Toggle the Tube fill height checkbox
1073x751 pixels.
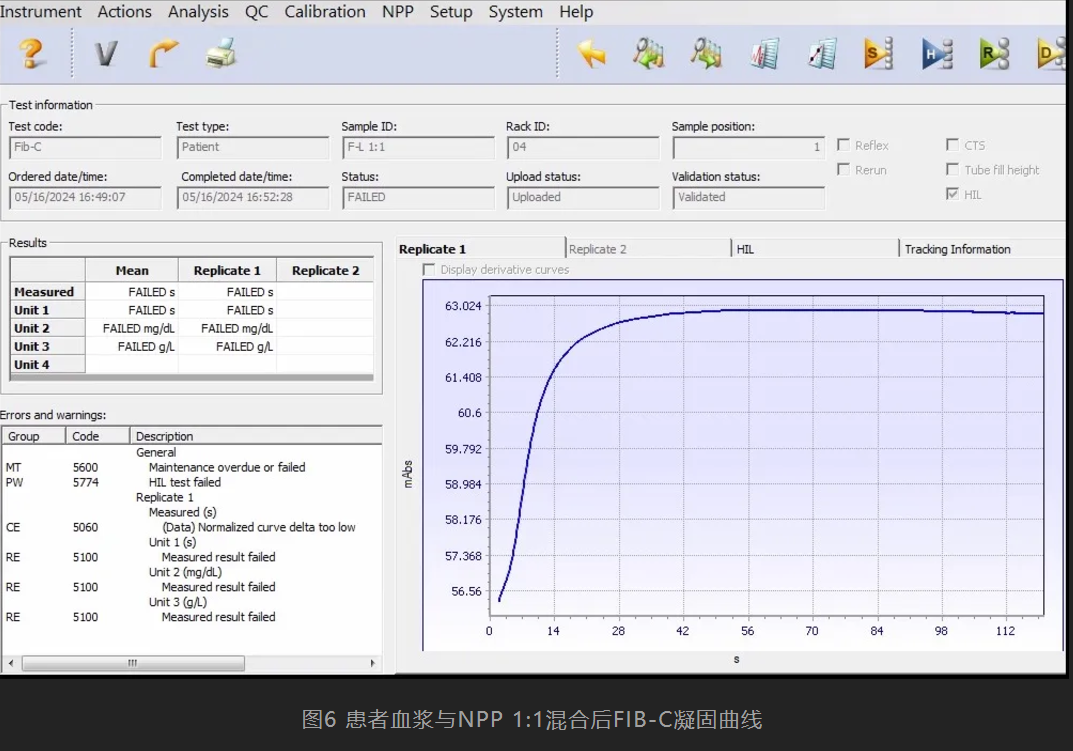(x=952, y=169)
